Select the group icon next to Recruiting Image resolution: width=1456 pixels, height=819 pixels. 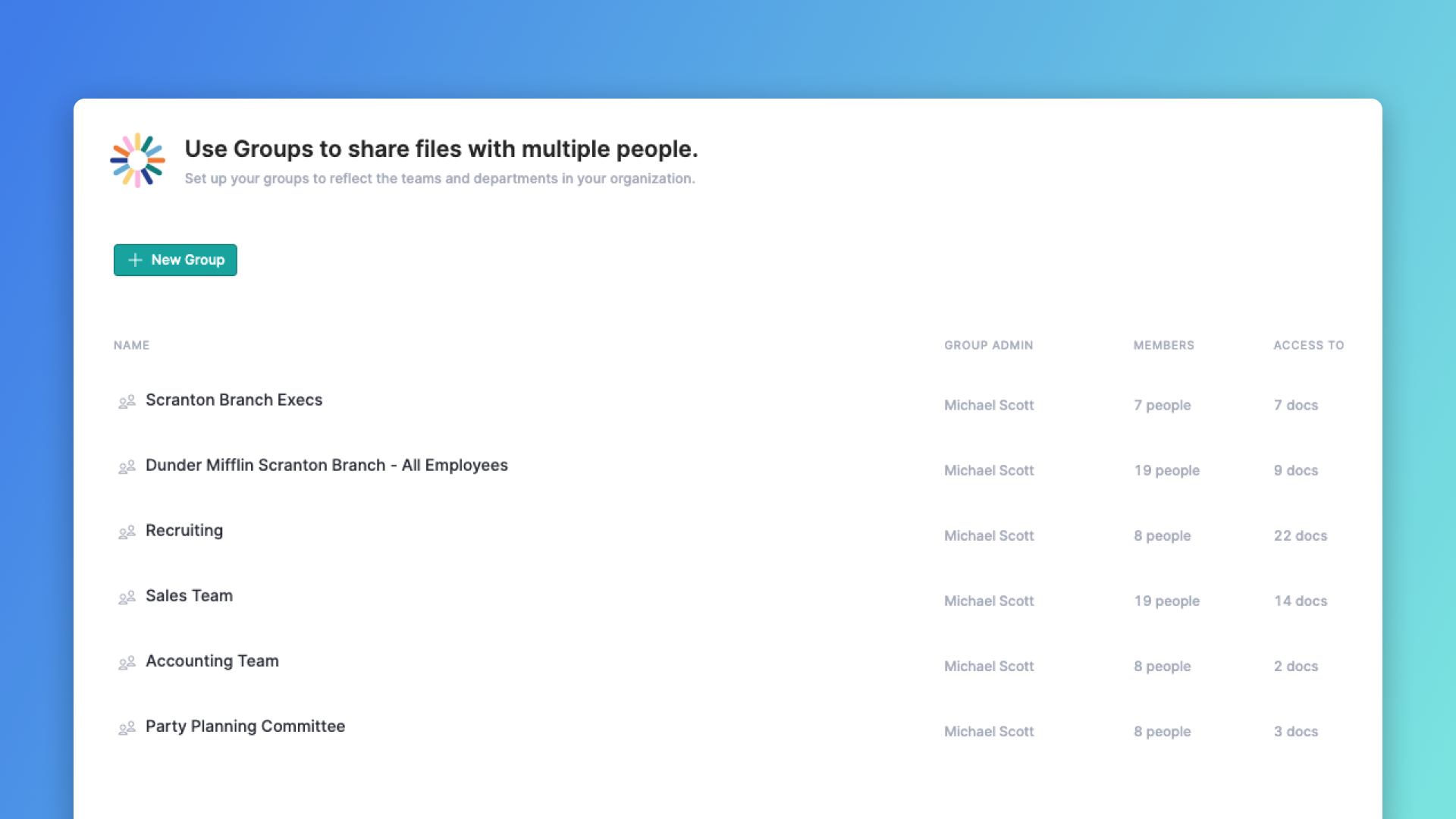[127, 532]
